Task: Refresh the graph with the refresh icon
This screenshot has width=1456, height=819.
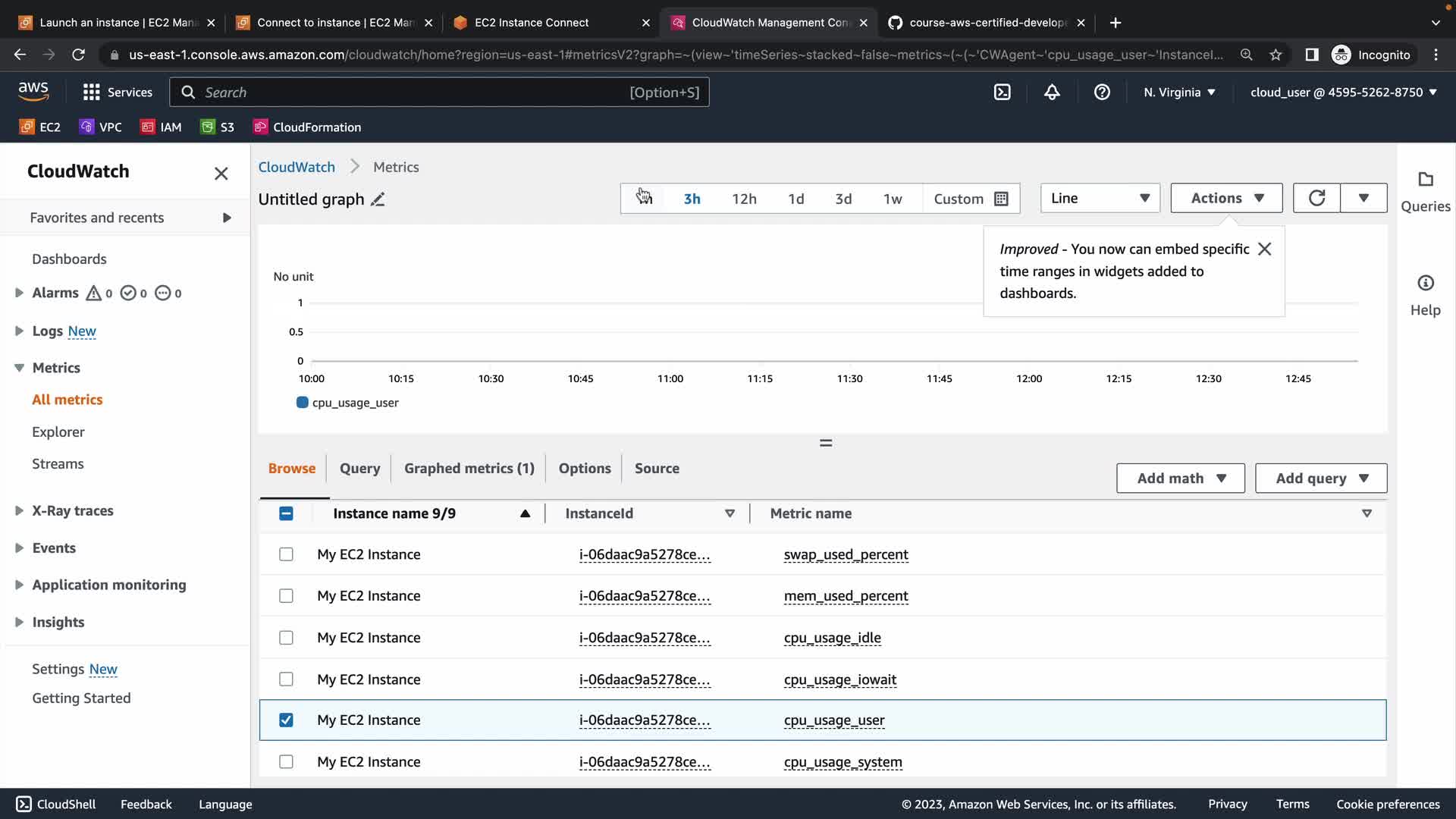Action: pyautogui.click(x=1316, y=198)
